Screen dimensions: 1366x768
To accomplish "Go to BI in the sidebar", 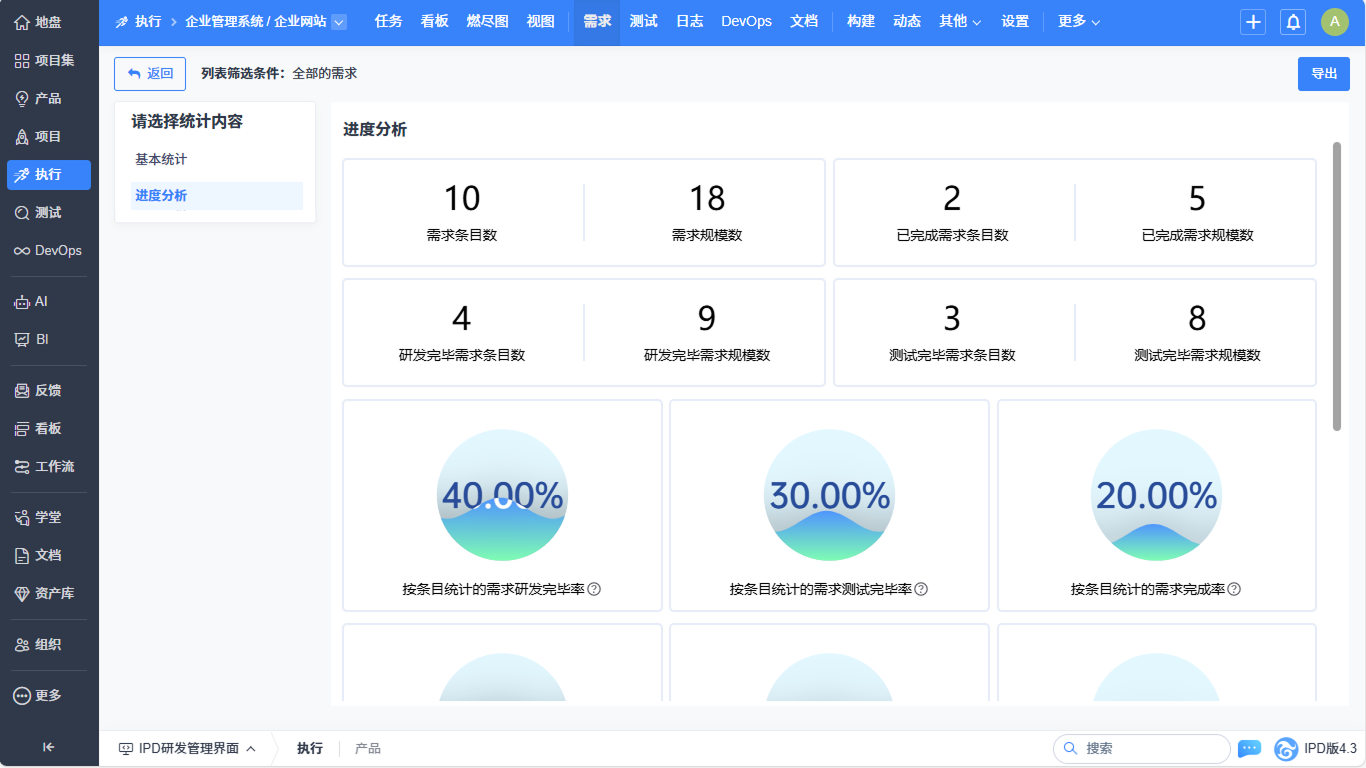I will (42, 339).
